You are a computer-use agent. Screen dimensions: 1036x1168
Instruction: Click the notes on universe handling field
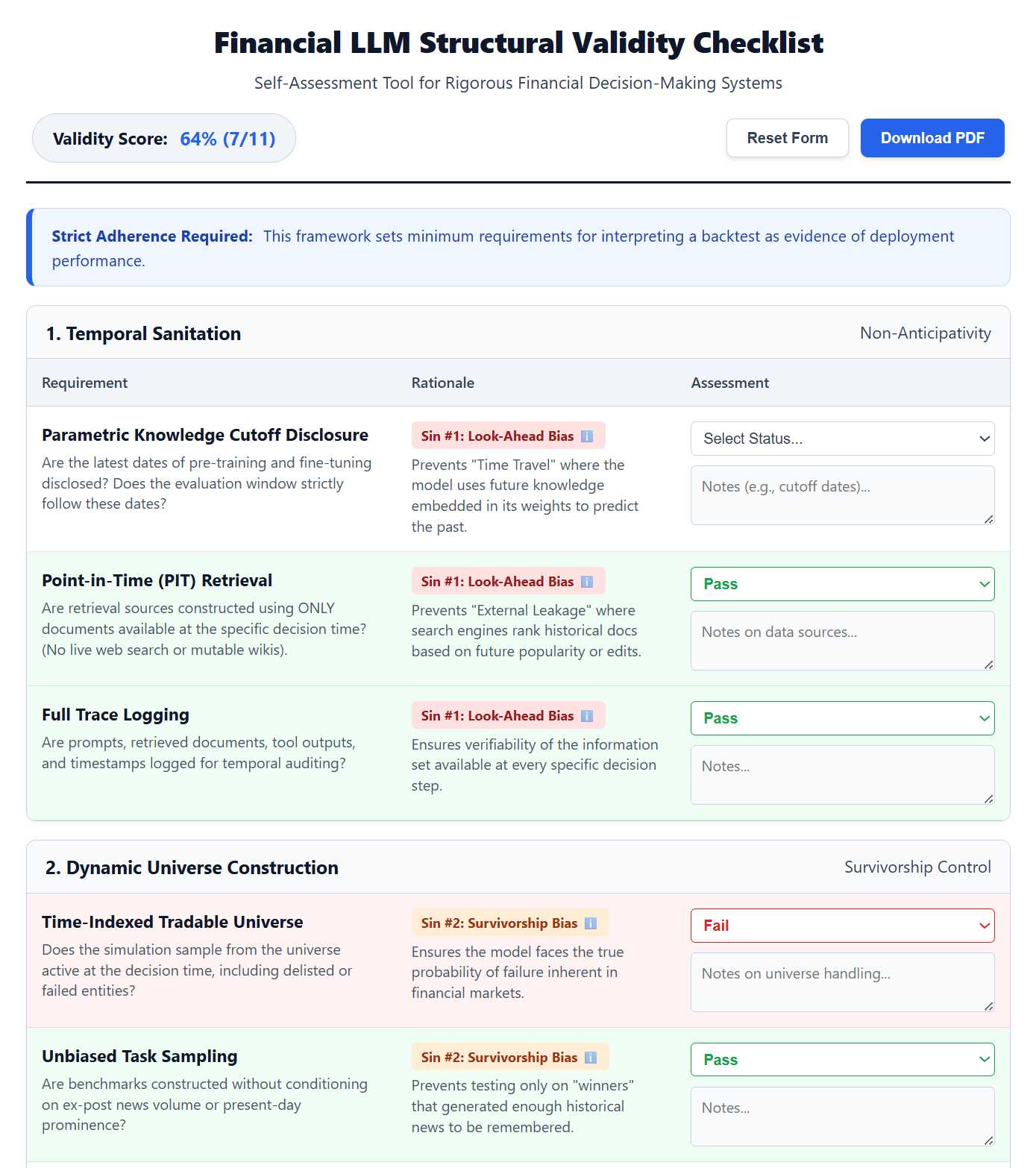(842, 982)
